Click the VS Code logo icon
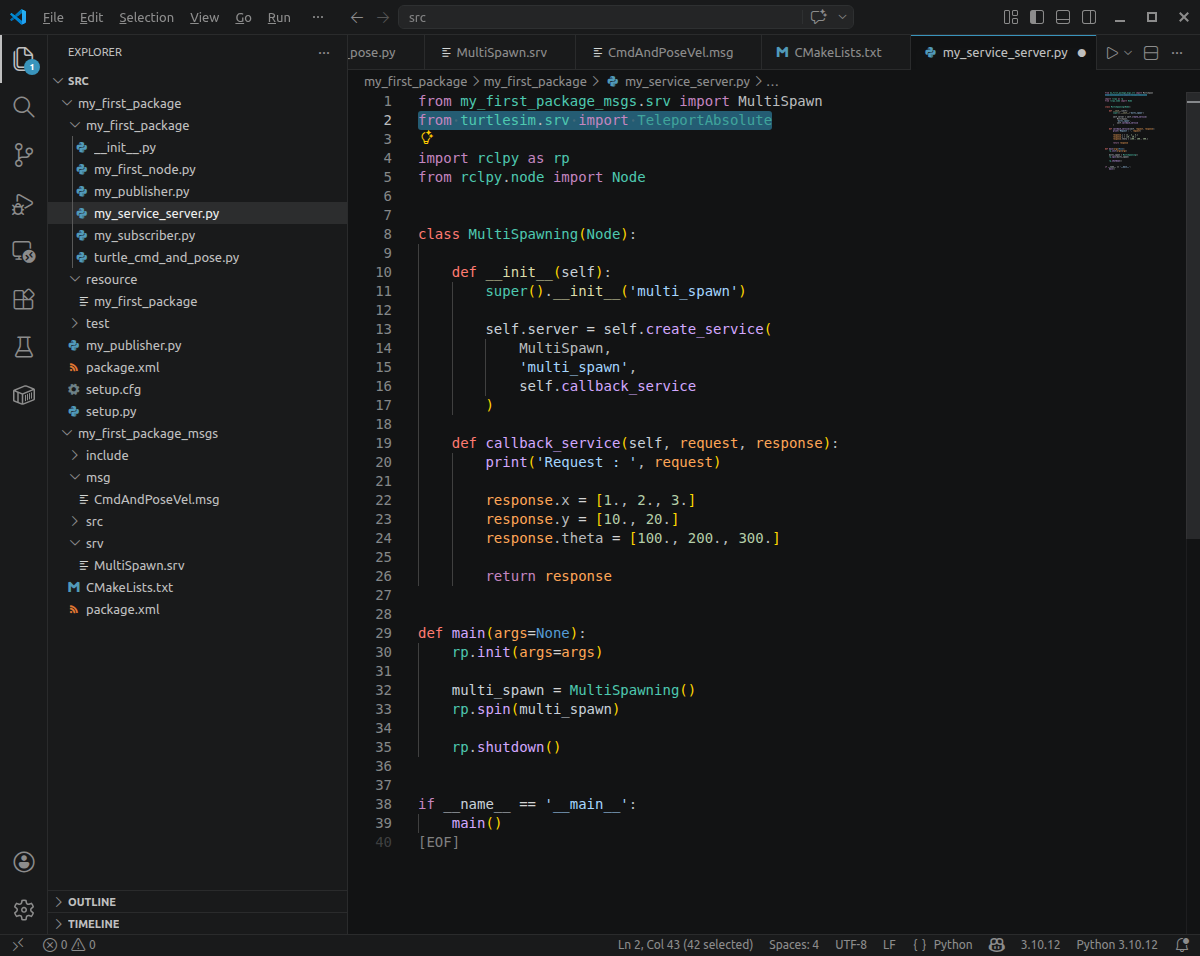 18,17
